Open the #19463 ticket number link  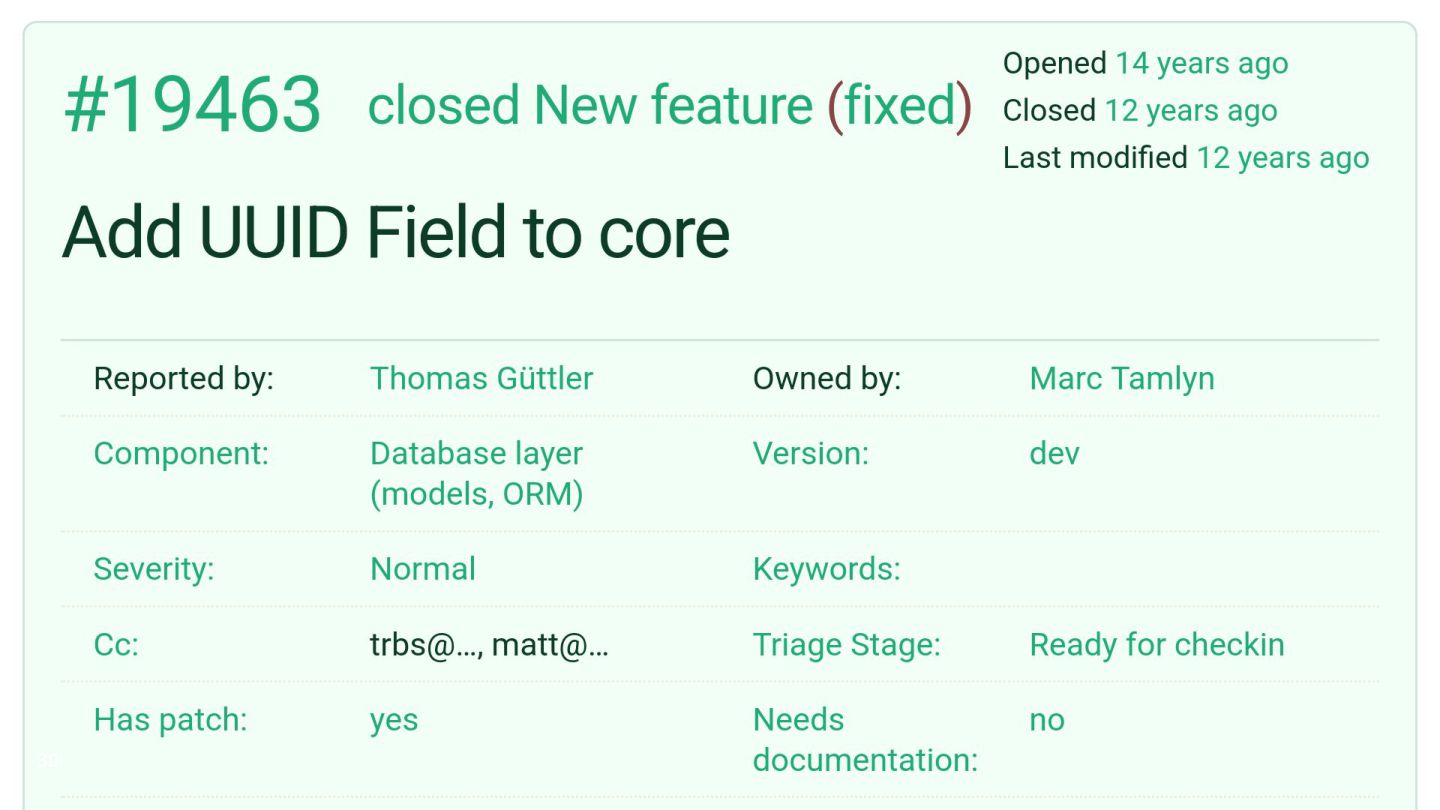[x=193, y=106]
